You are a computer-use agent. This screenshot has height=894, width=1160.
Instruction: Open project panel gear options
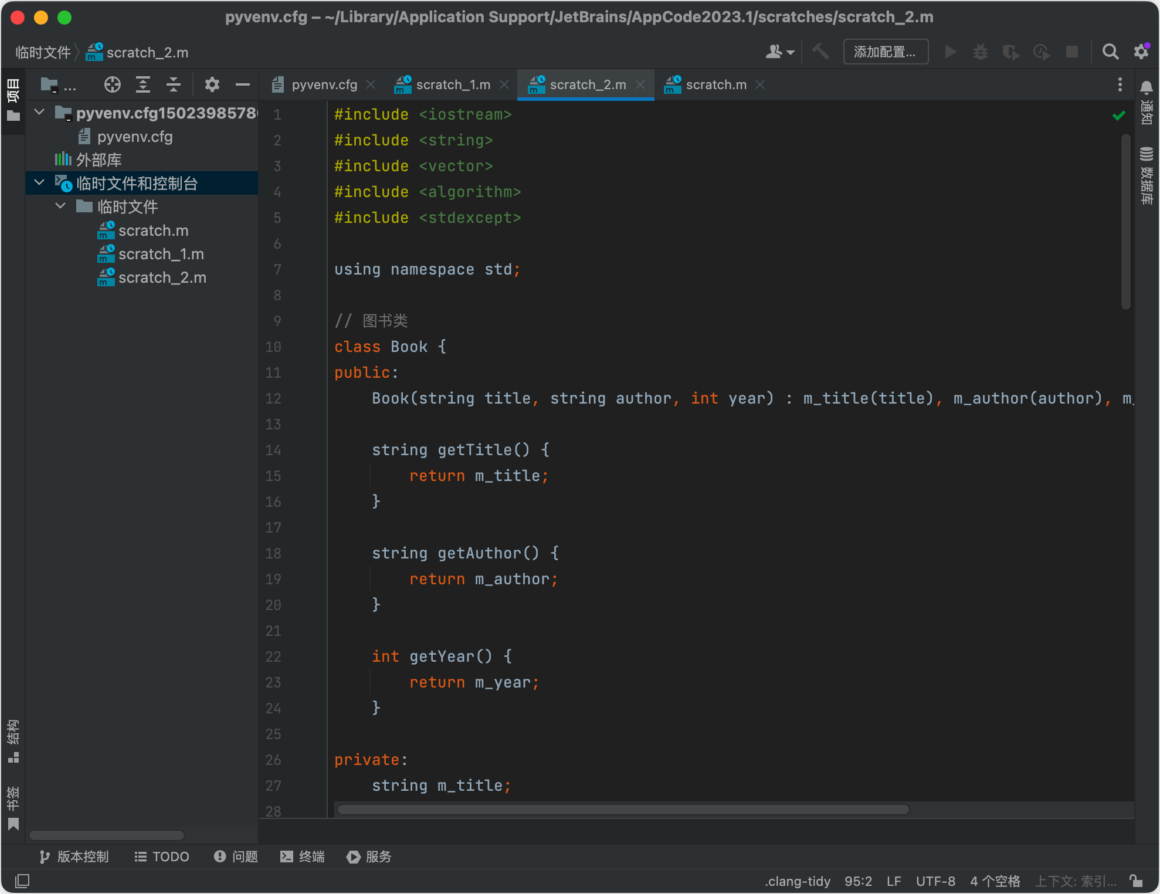(x=212, y=85)
